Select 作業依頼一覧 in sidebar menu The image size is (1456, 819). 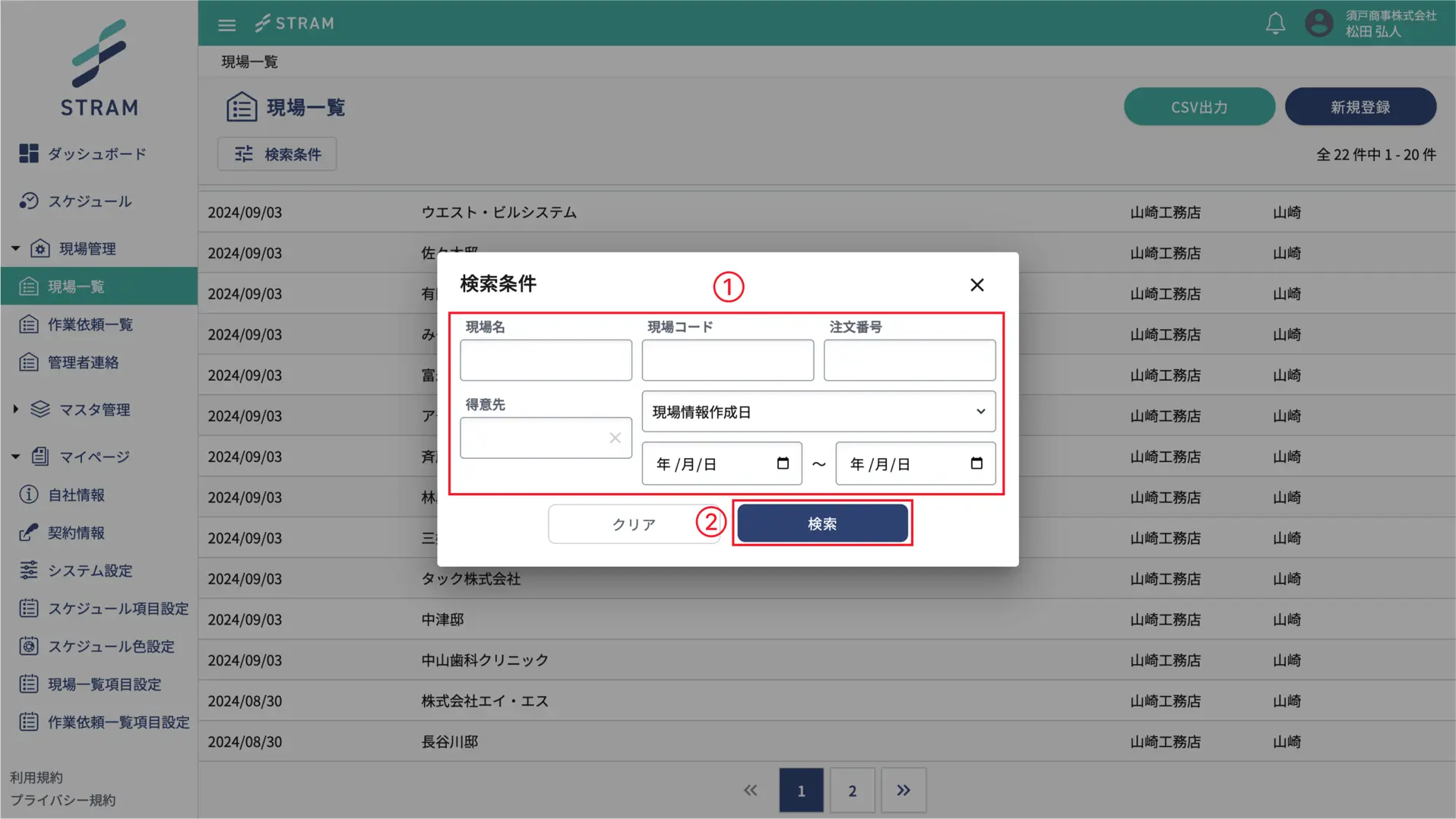click(90, 325)
